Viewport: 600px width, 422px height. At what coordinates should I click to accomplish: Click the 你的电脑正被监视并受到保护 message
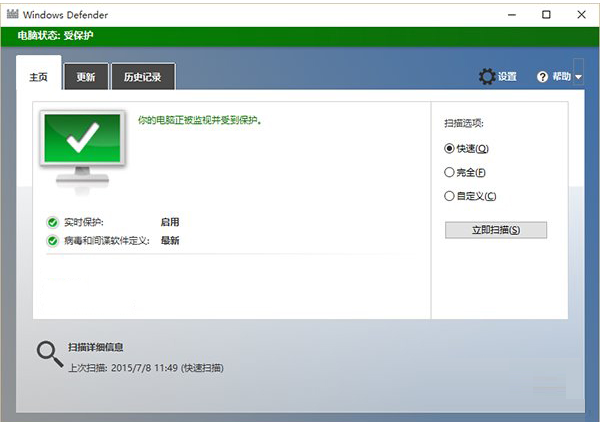click(x=199, y=120)
